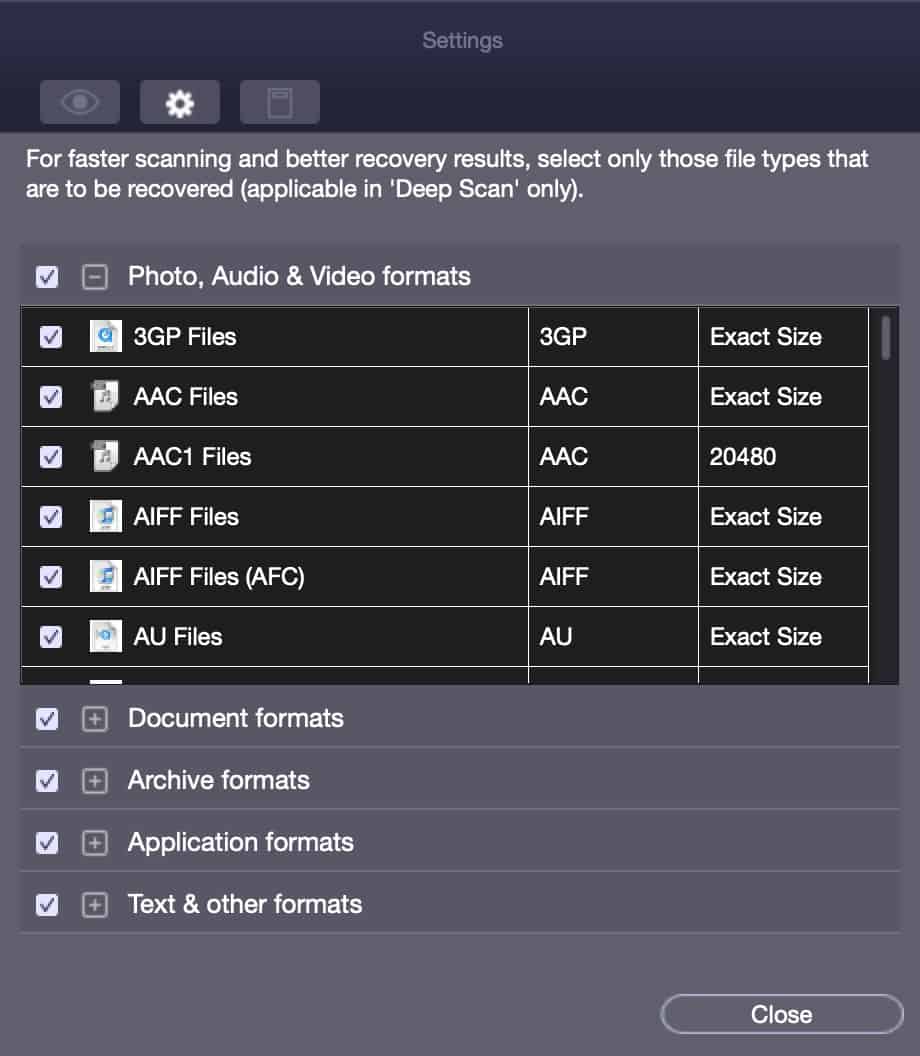Click the AAC Files music icon
The height and width of the screenshot is (1056, 920).
[x=106, y=396]
